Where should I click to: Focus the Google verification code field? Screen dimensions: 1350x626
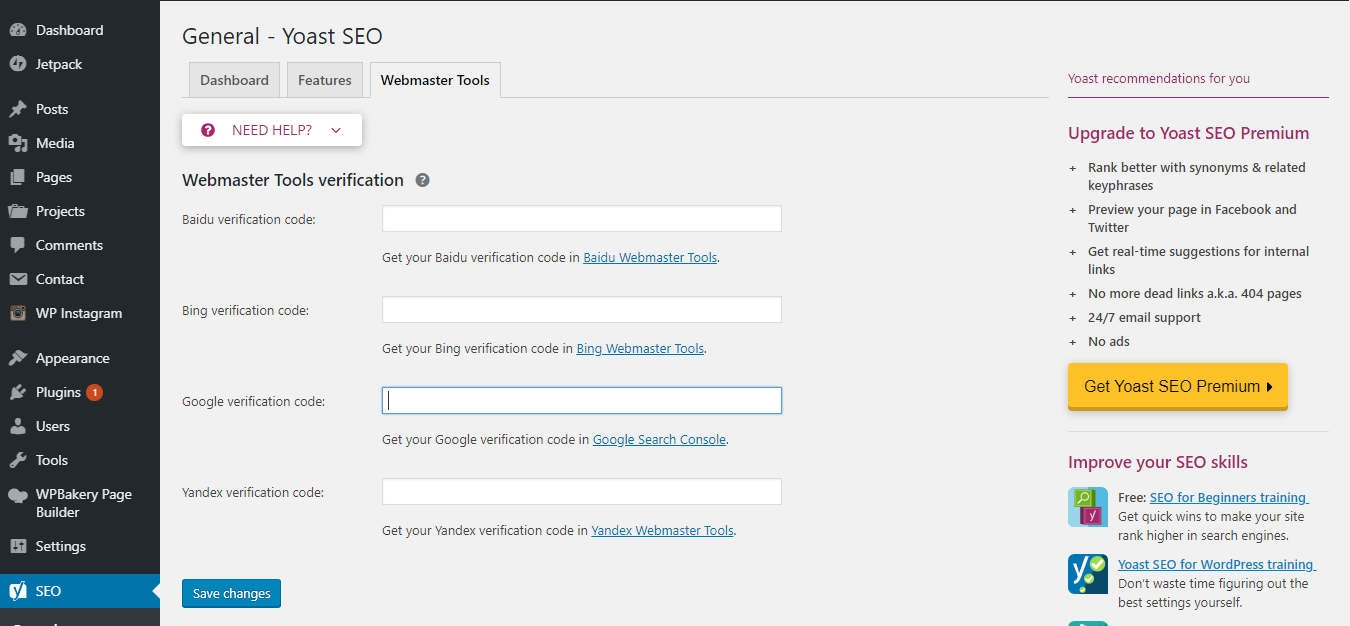click(582, 401)
